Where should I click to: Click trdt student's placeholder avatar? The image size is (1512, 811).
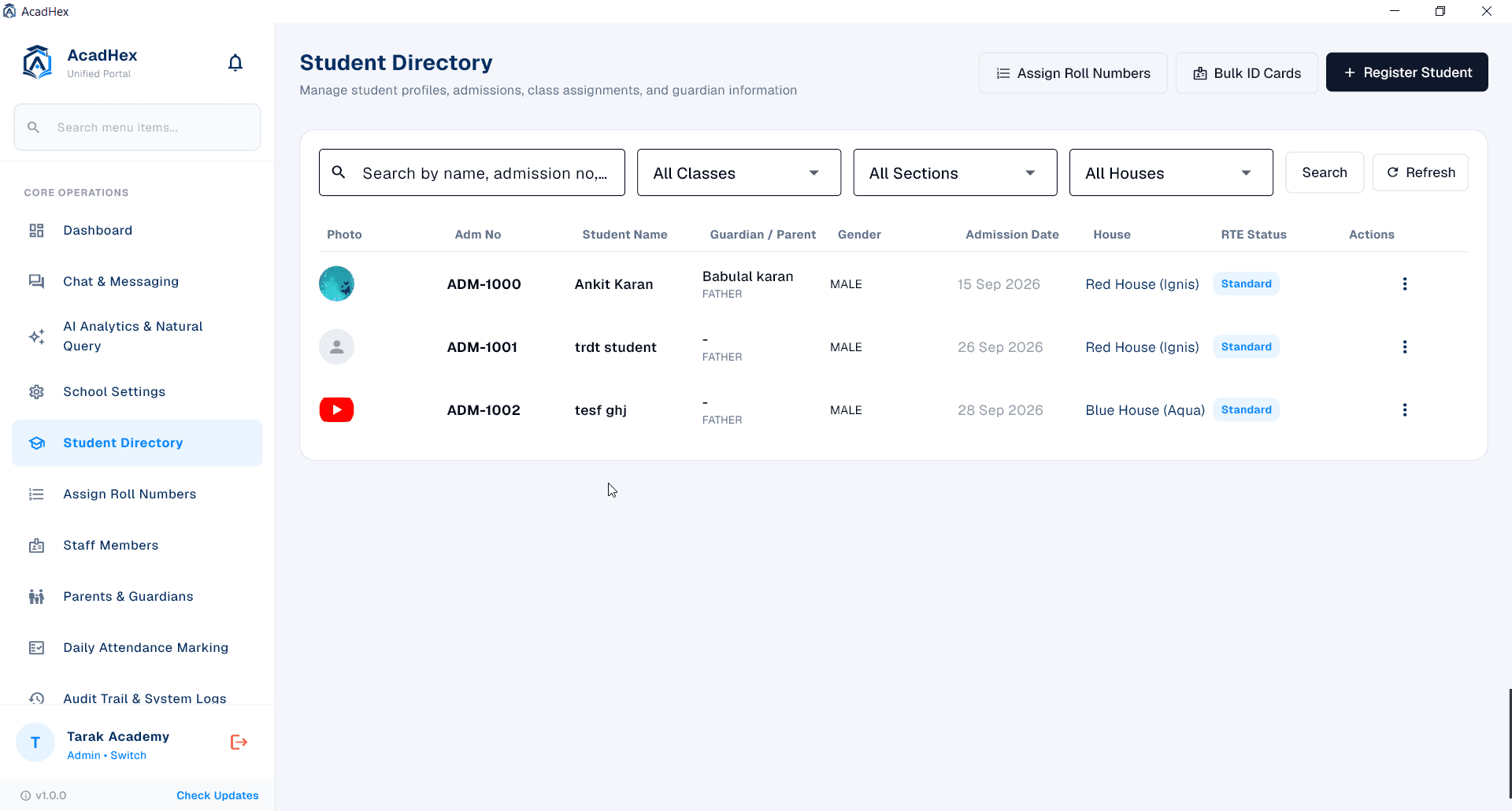(x=336, y=346)
